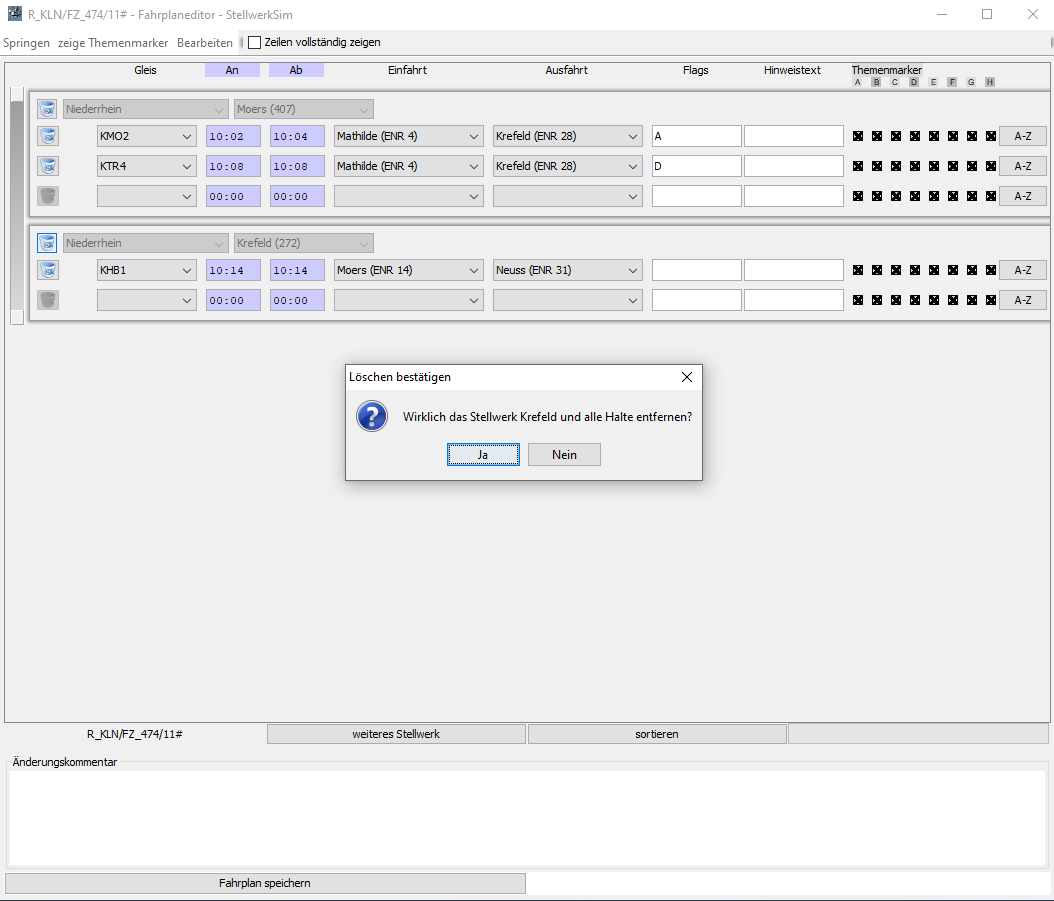Select the Themenmarker D column header swatch
The image size is (1054, 901).
click(x=914, y=82)
